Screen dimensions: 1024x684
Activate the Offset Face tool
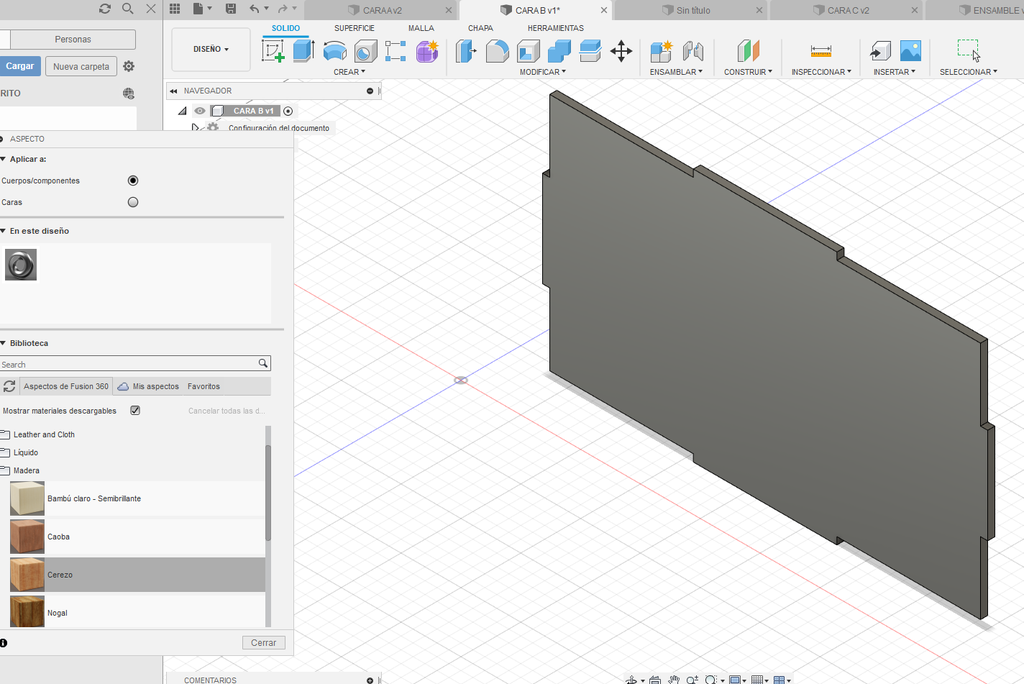click(x=590, y=51)
